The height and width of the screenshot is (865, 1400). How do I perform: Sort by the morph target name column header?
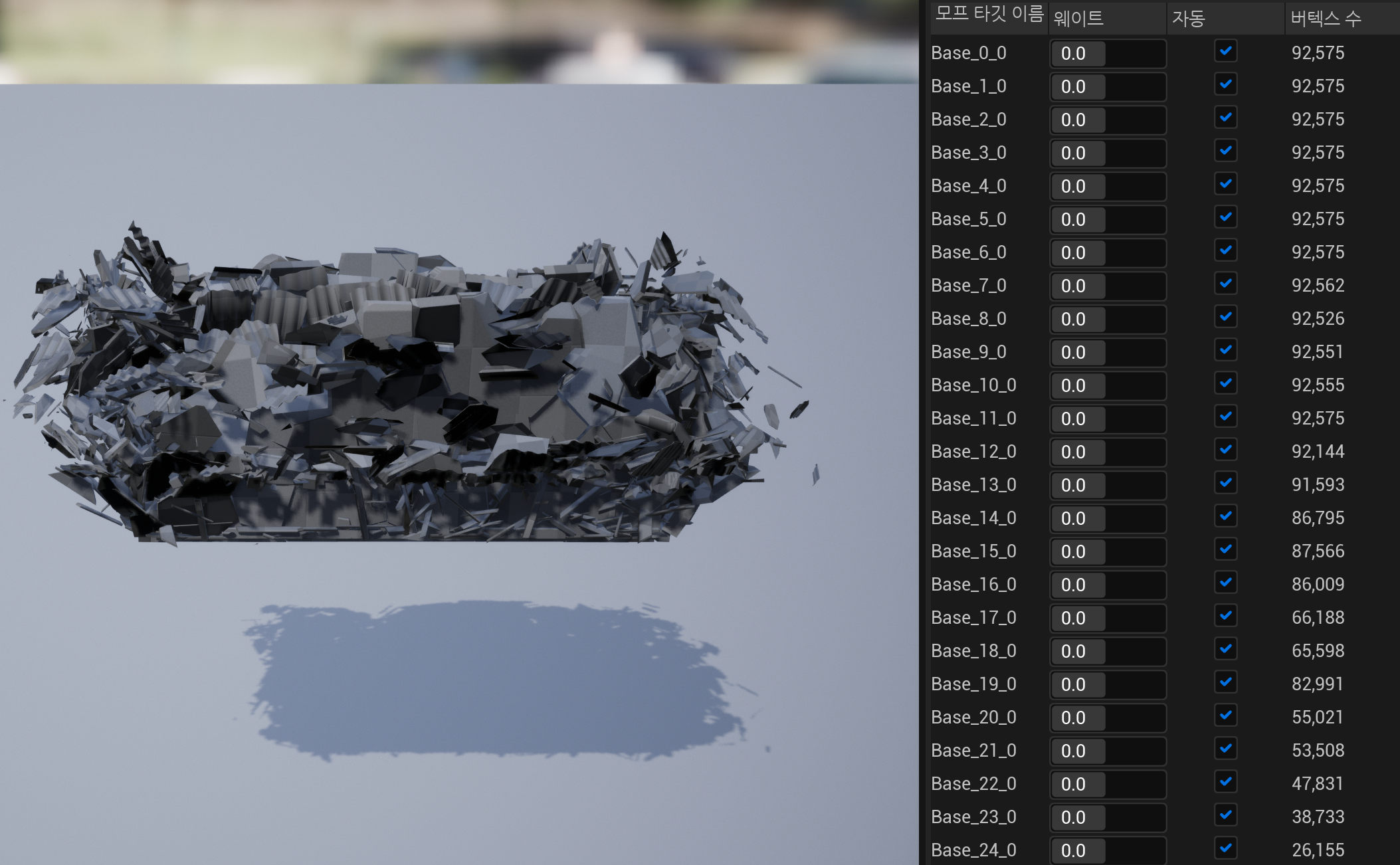click(989, 16)
